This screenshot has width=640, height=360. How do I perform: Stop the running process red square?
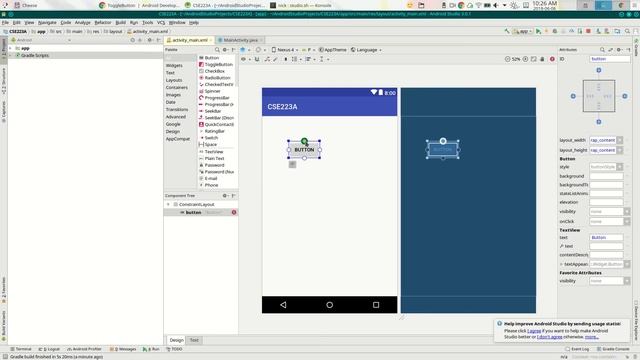pos(588,31)
